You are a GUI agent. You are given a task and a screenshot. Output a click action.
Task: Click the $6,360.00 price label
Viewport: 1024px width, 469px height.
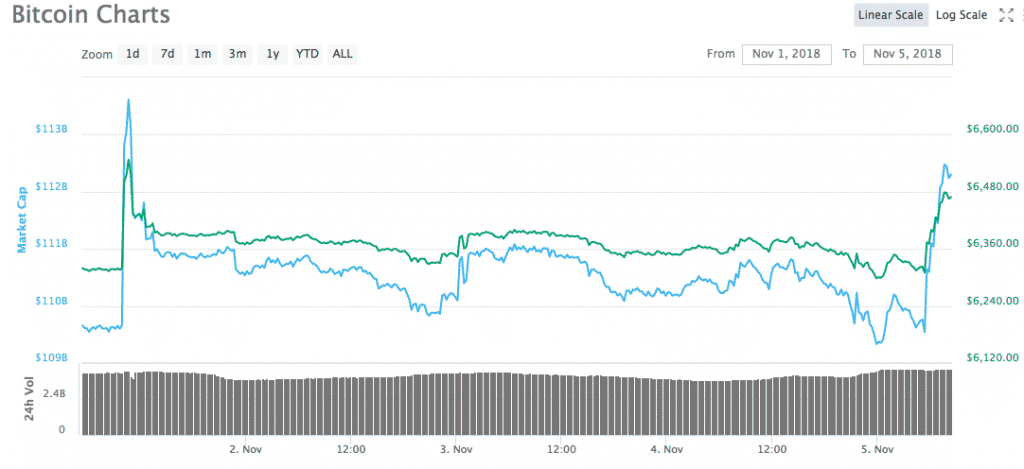click(992, 244)
